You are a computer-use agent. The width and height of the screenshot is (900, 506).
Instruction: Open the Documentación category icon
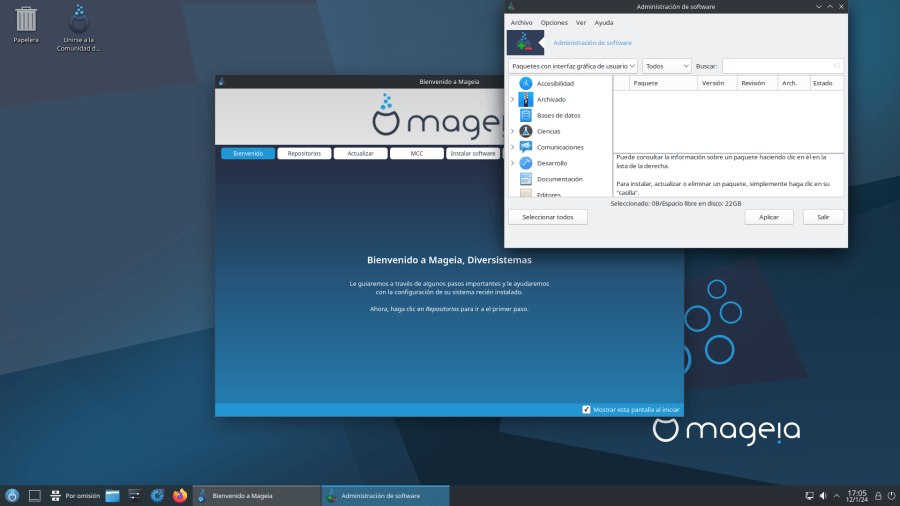(x=526, y=179)
